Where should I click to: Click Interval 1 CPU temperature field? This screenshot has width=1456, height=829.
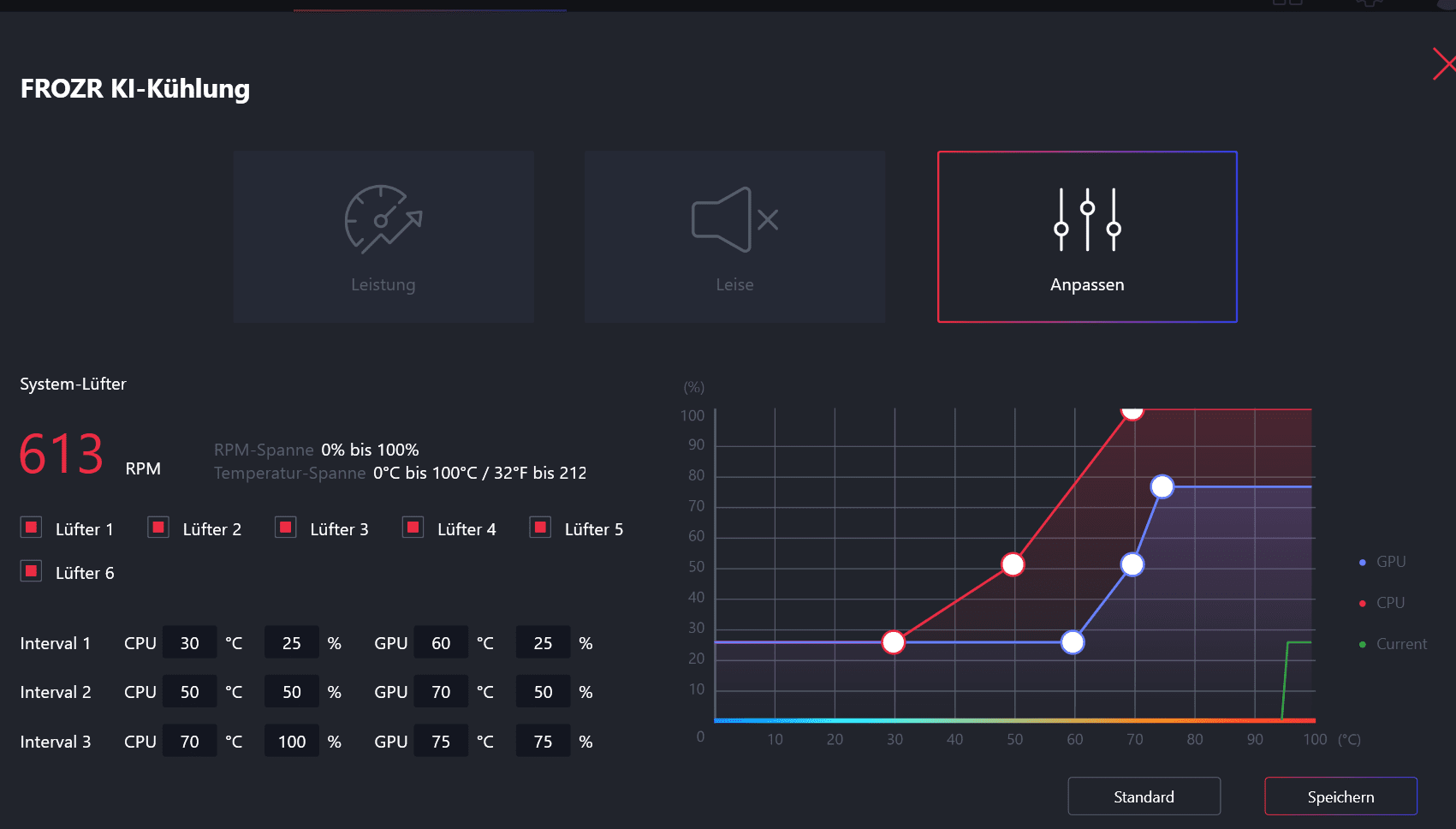coord(189,643)
